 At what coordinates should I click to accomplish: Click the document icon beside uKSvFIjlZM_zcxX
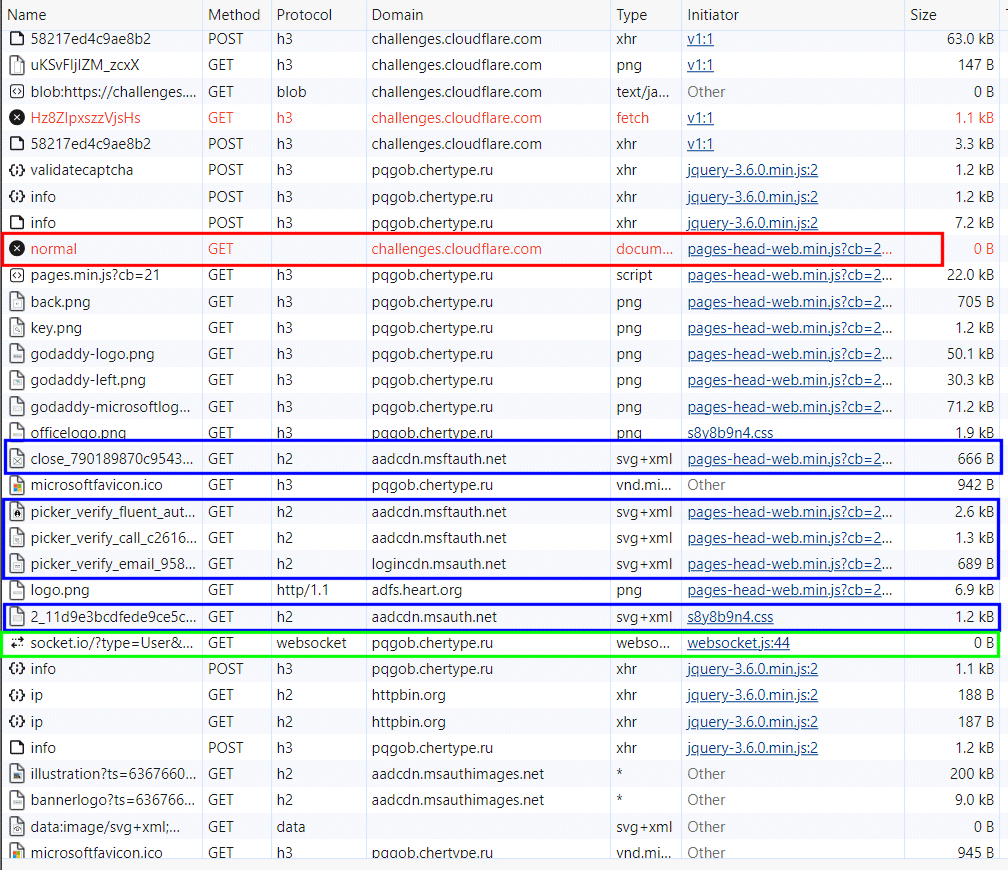17,65
